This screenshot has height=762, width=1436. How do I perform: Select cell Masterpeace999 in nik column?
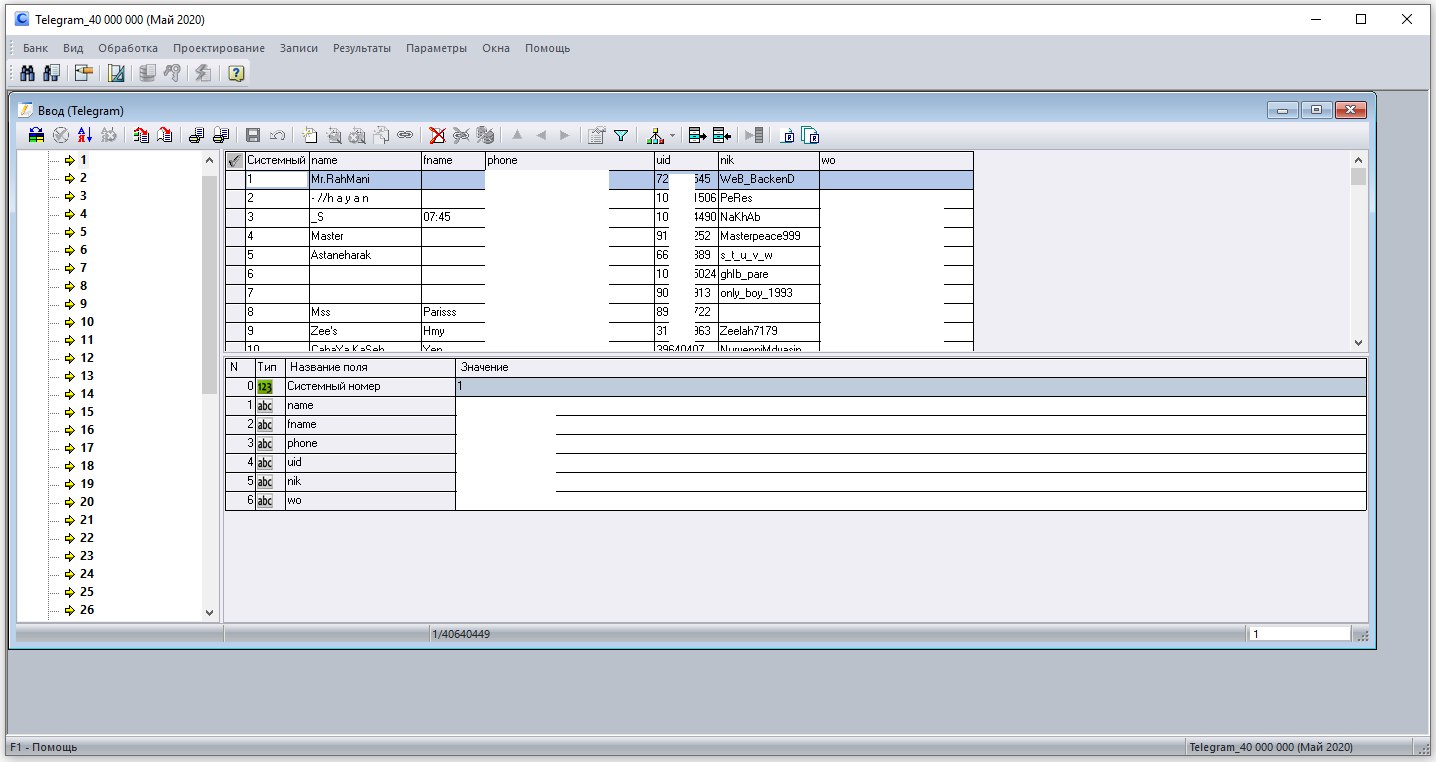click(x=768, y=237)
